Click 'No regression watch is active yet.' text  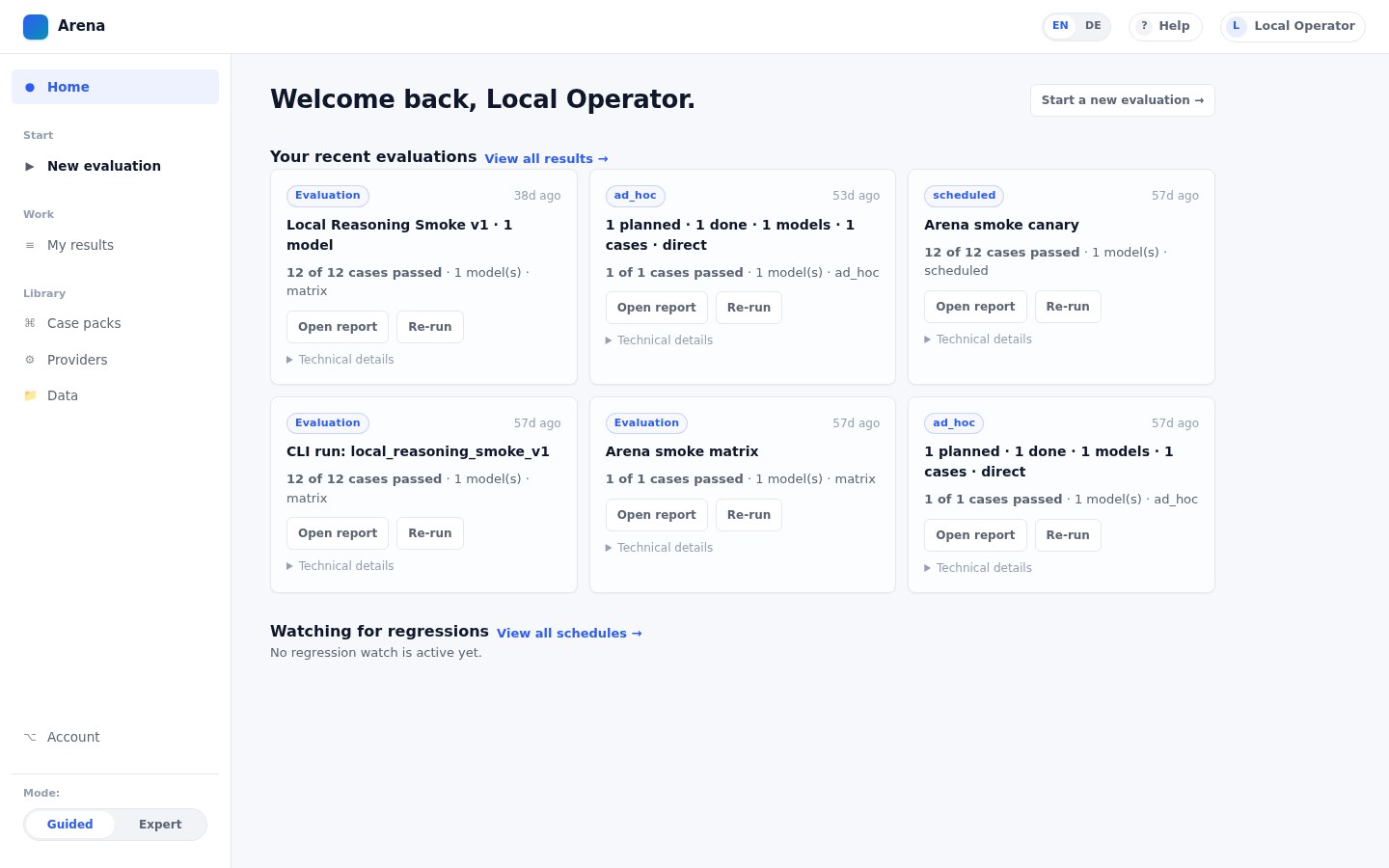click(376, 653)
